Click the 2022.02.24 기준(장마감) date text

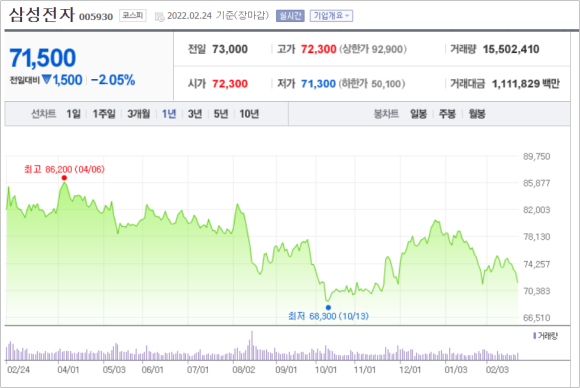pos(218,16)
